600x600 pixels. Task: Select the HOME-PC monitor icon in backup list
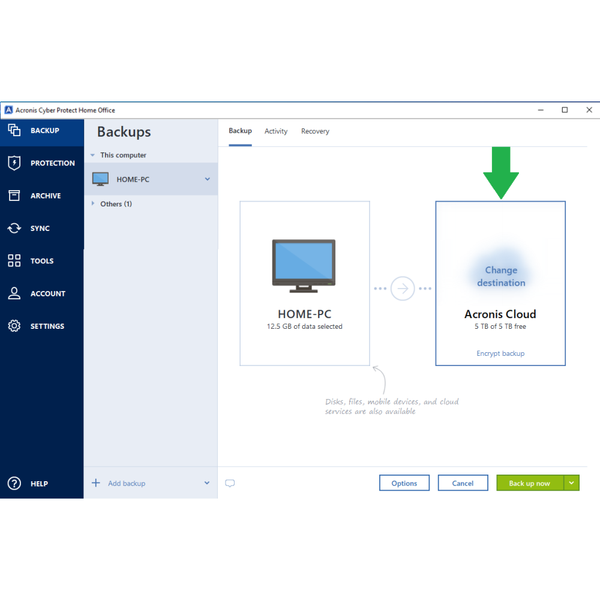coord(101,179)
